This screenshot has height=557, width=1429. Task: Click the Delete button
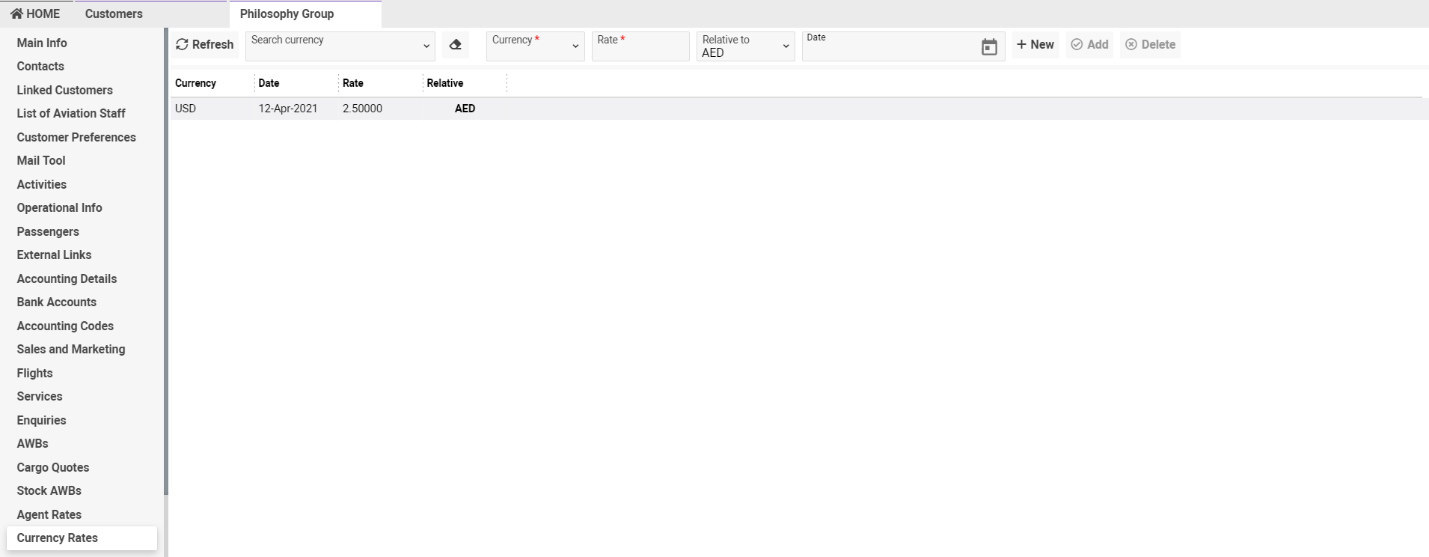tap(1150, 45)
